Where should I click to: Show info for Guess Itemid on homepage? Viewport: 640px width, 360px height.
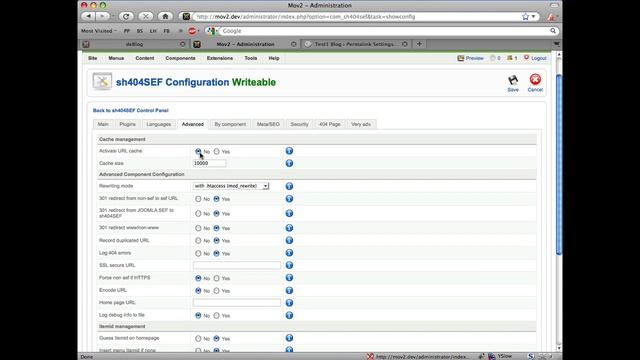point(289,338)
